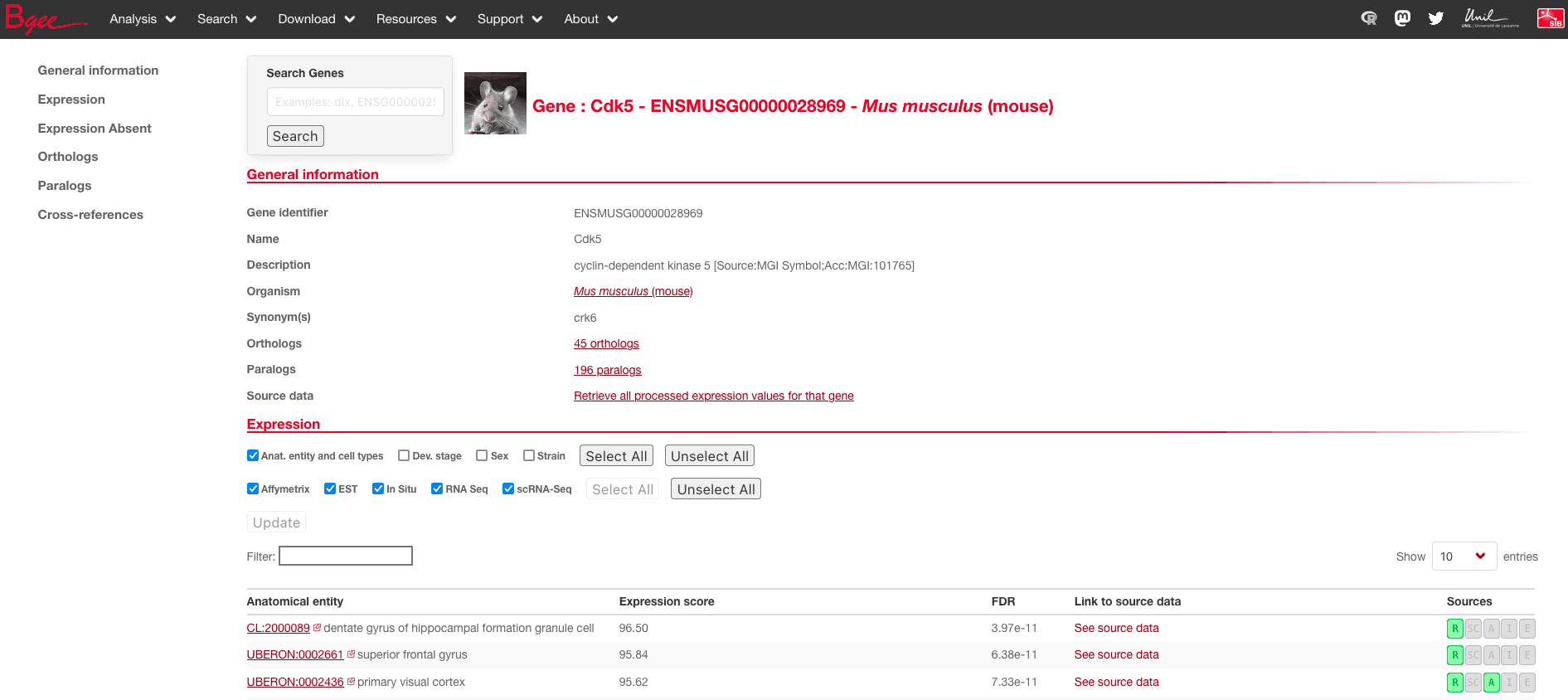
Task: Uncheck the scRNA-Seq data type
Action: pos(508,489)
